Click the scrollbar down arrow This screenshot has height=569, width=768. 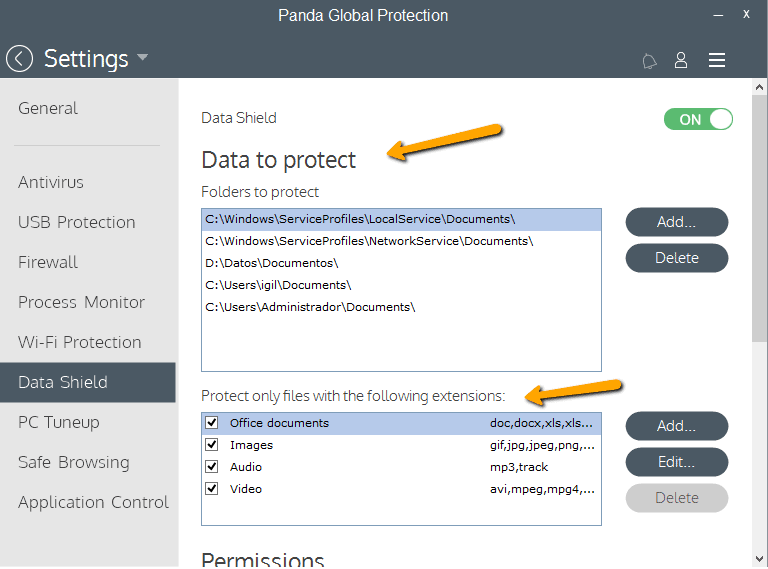point(759,559)
